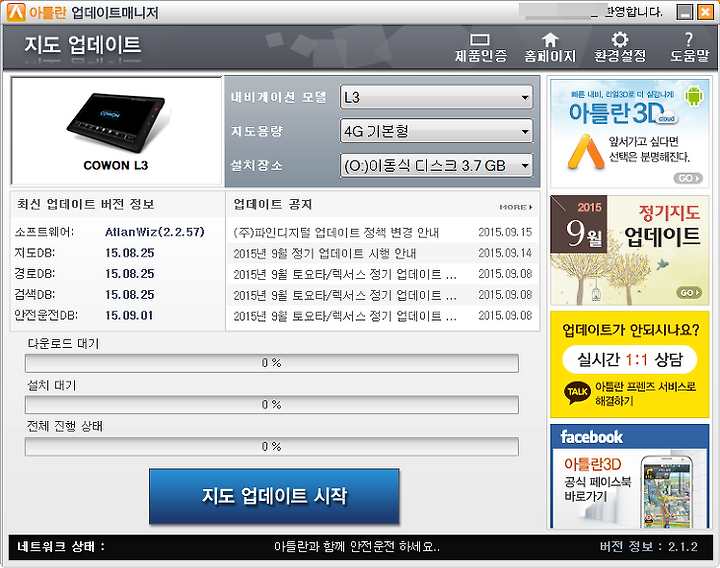The image size is (720, 568).
Task: Open the first 토요타/렉서스 정기 업데이트 notice
Action: coord(345,274)
